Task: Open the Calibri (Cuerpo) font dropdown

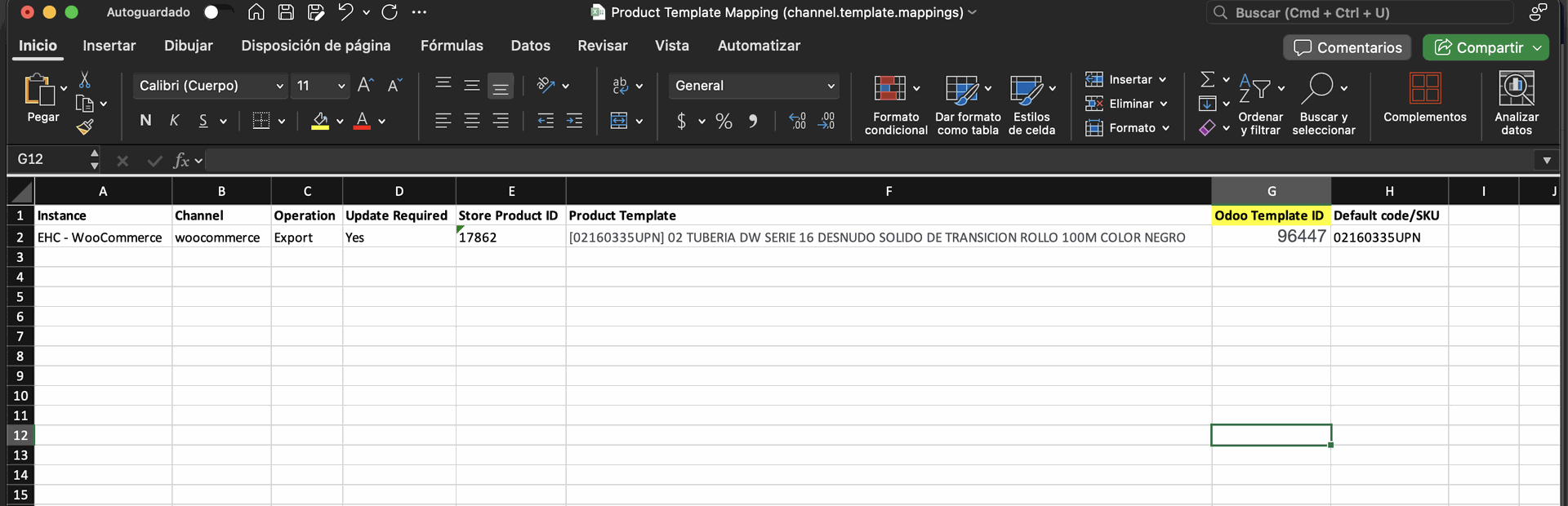Action: (279, 86)
